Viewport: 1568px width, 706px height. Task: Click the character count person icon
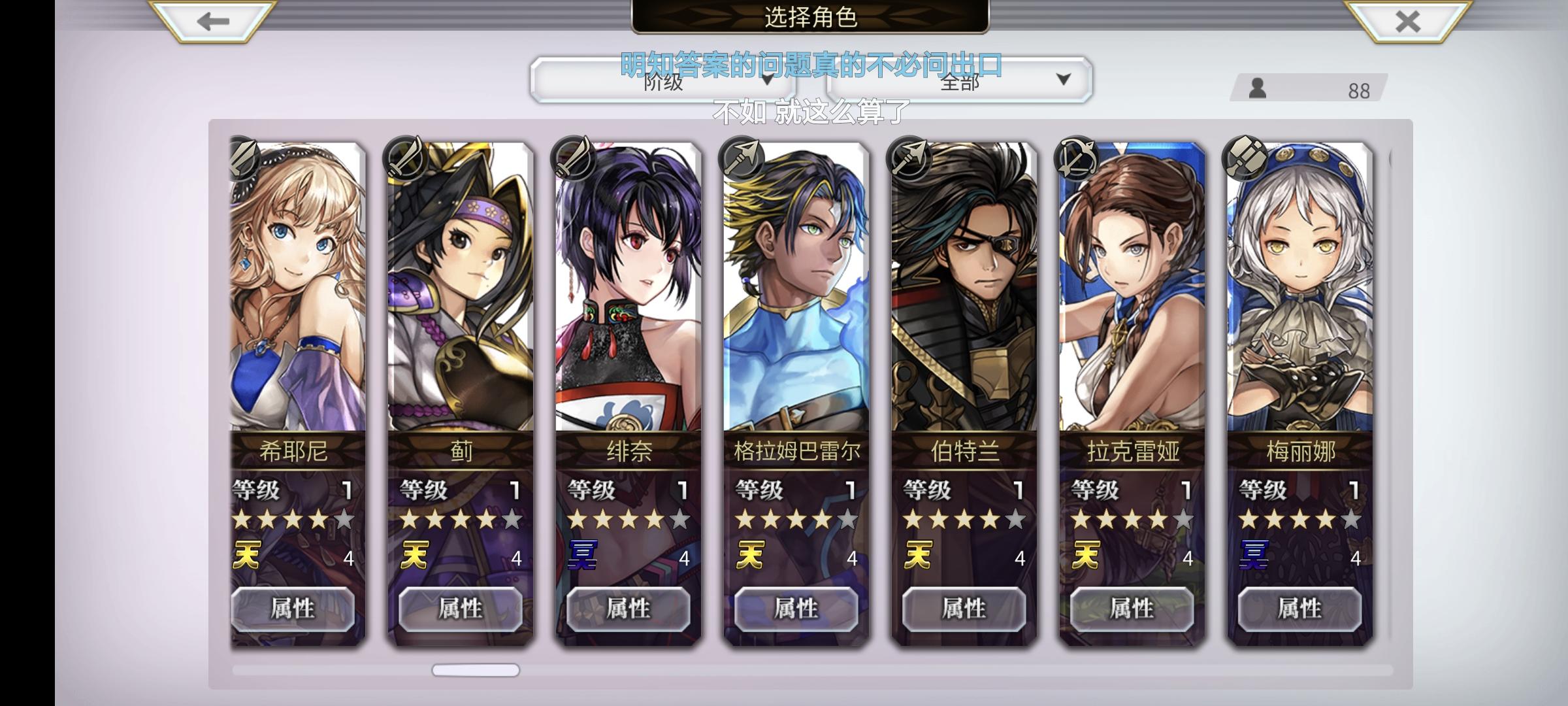(x=1258, y=88)
